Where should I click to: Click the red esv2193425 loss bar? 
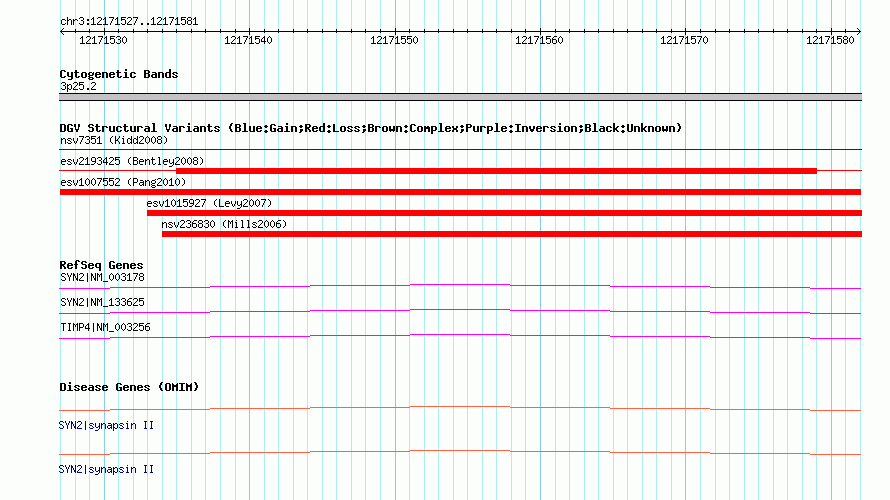click(496, 171)
